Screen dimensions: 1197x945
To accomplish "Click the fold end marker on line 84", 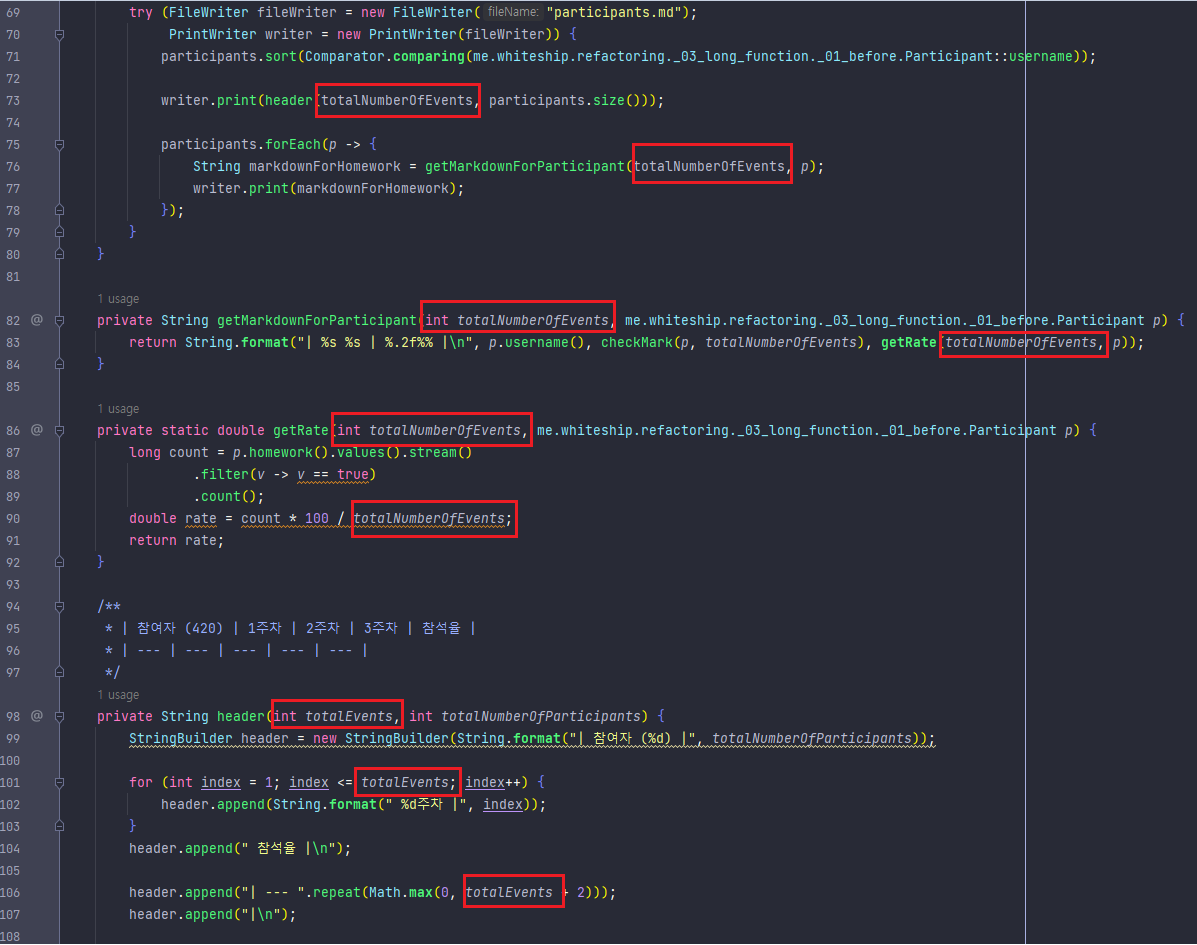I will click(60, 364).
